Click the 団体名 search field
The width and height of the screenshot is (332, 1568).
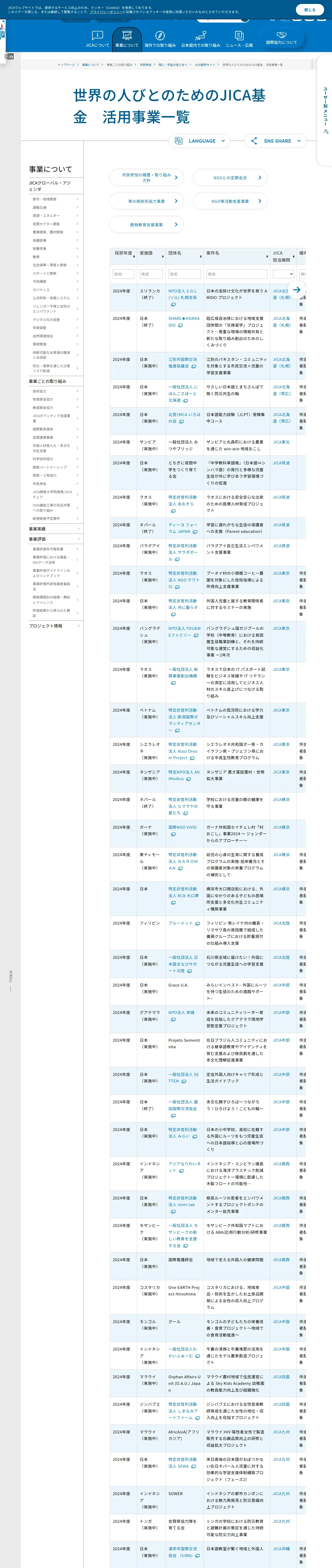click(185, 274)
